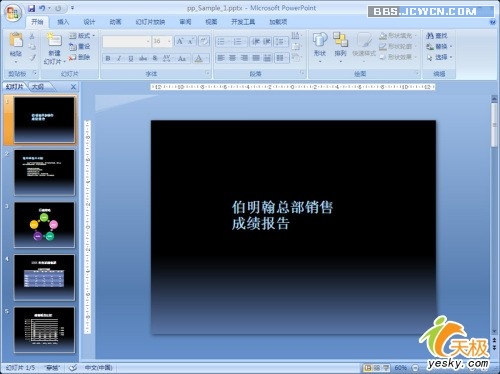Open the 开发工具 ribbon tab
The width and height of the screenshot is (500, 374).
click(x=243, y=22)
